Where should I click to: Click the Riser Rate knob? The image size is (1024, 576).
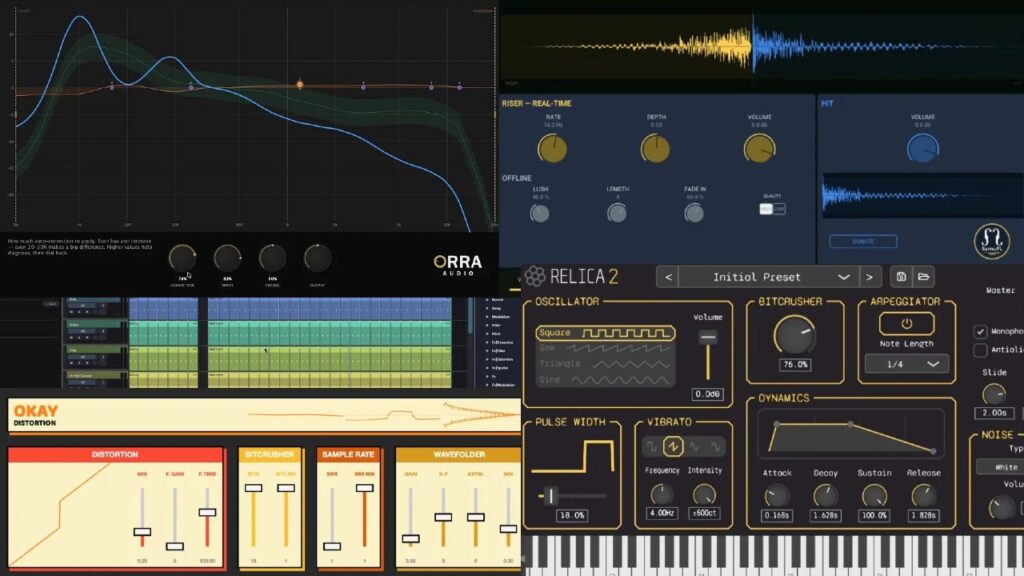coord(552,149)
